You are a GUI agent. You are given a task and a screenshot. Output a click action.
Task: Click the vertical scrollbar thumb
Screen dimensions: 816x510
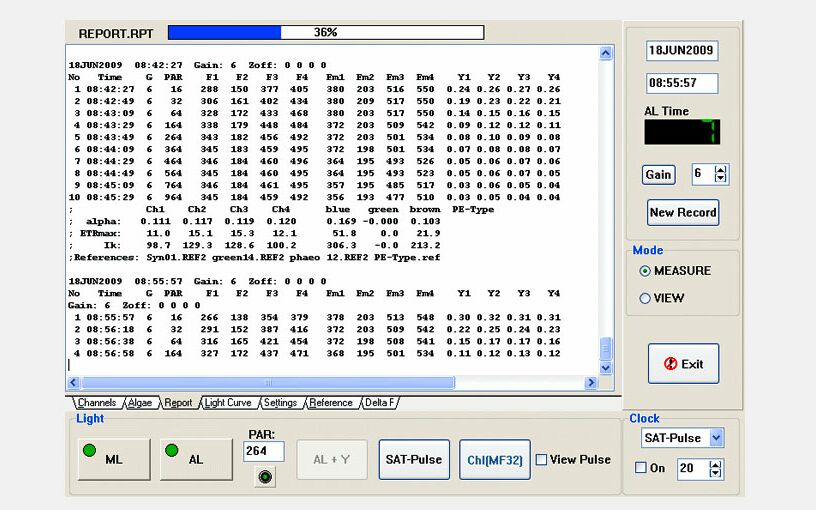pos(605,349)
